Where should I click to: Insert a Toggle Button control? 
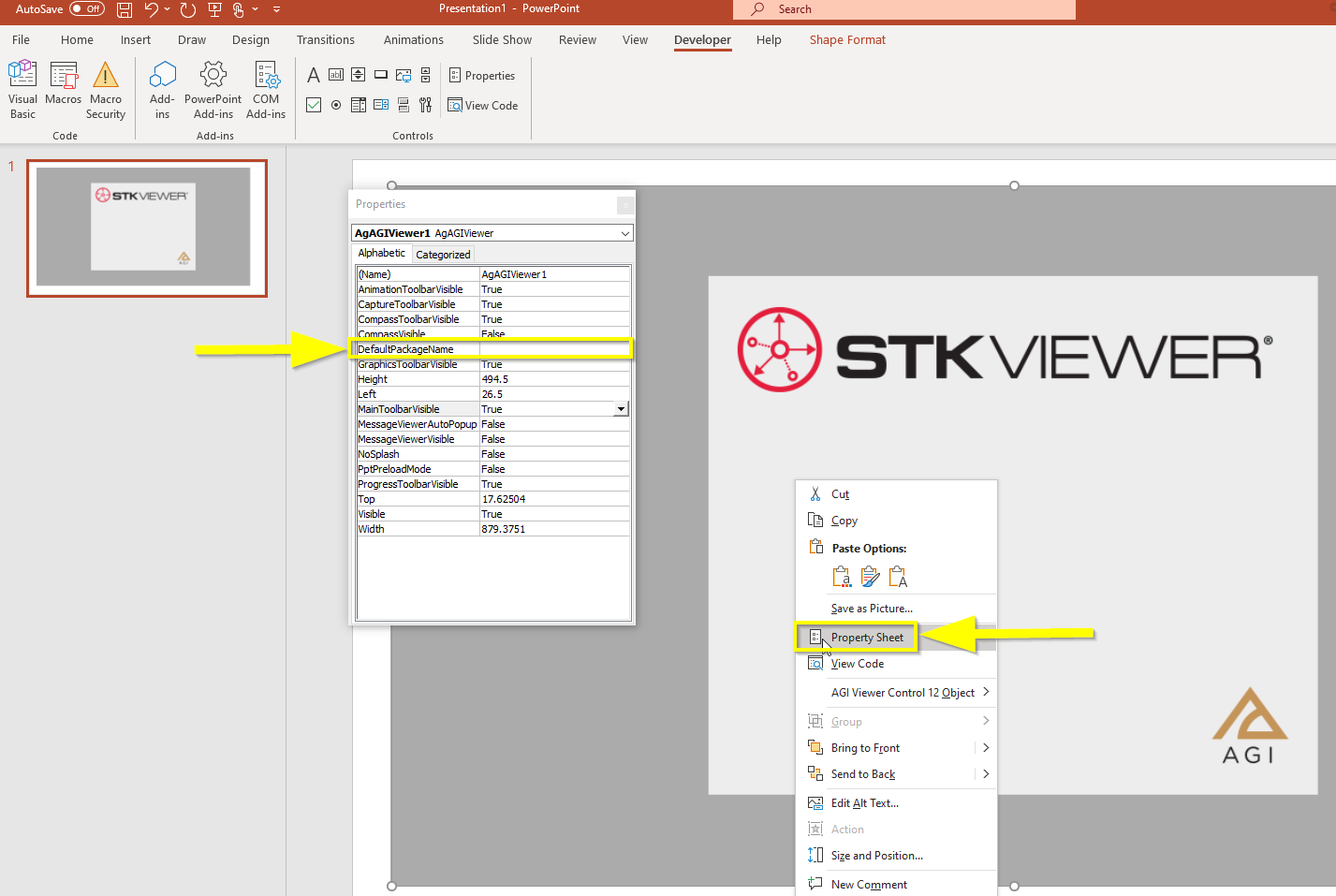coord(404,105)
